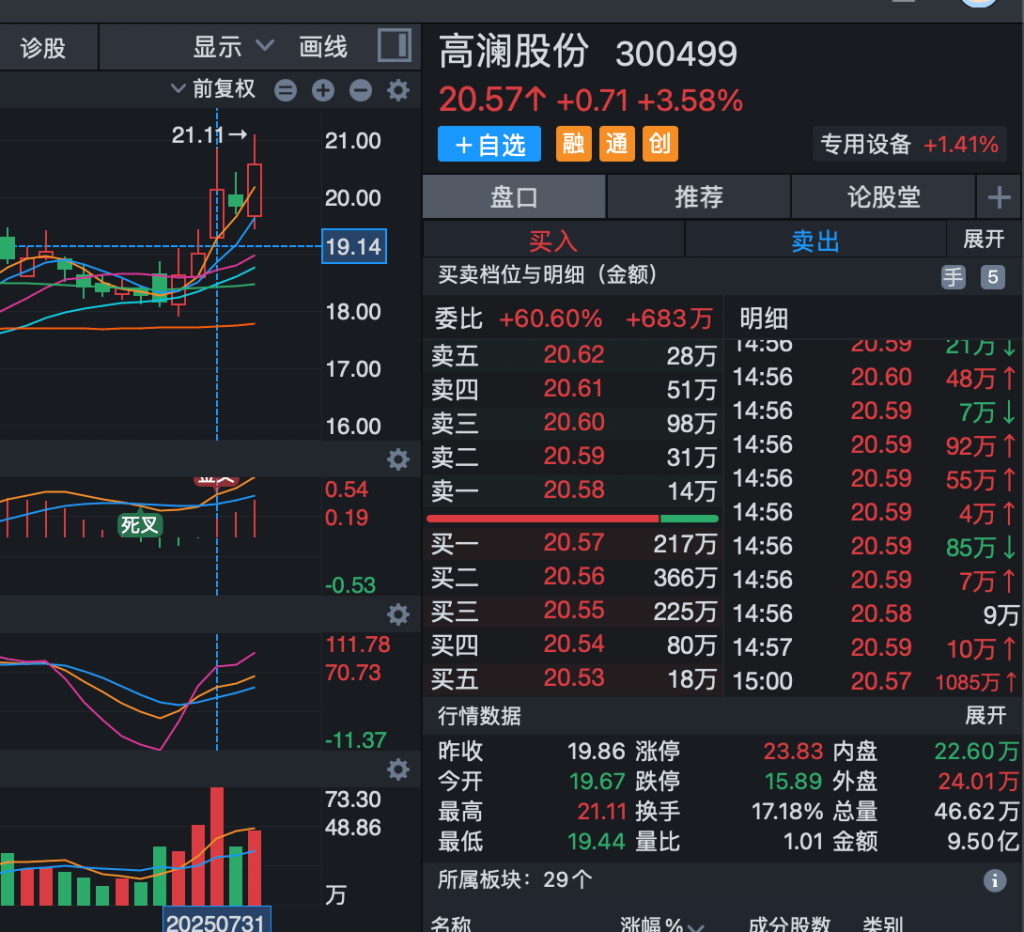Click the current price 20.57
This screenshot has height=932, width=1024.
(493, 101)
